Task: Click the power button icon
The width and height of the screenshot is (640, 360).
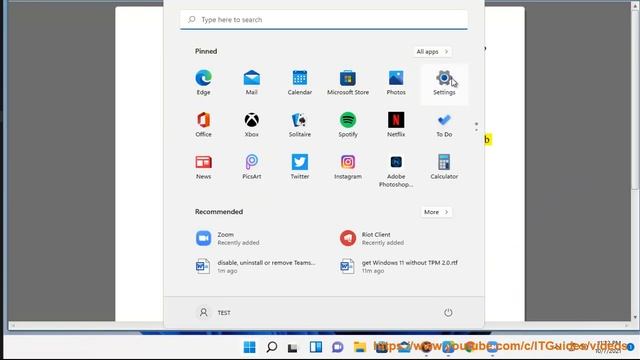Action: tap(448, 313)
